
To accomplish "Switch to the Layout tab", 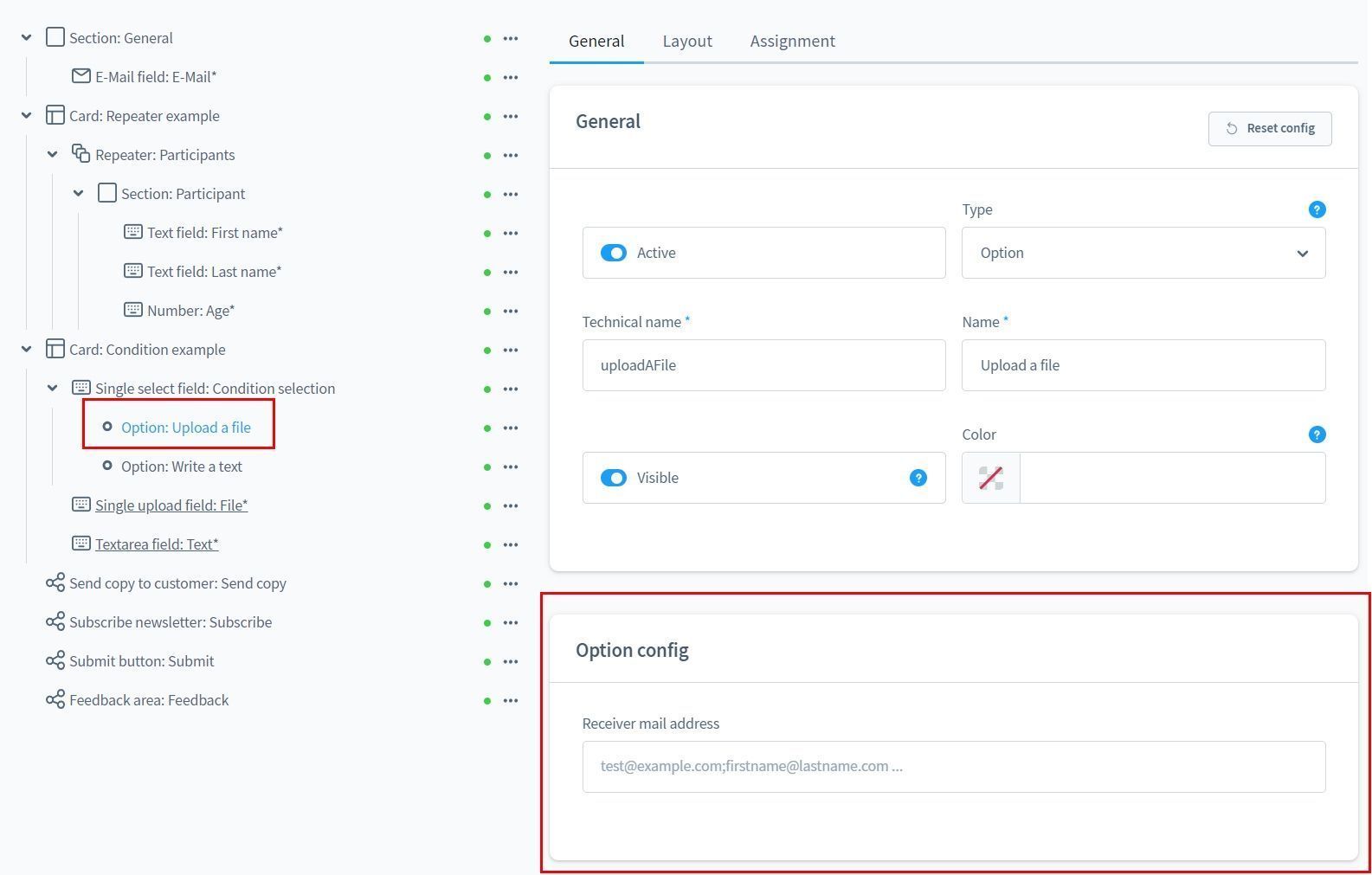I will [687, 41].
